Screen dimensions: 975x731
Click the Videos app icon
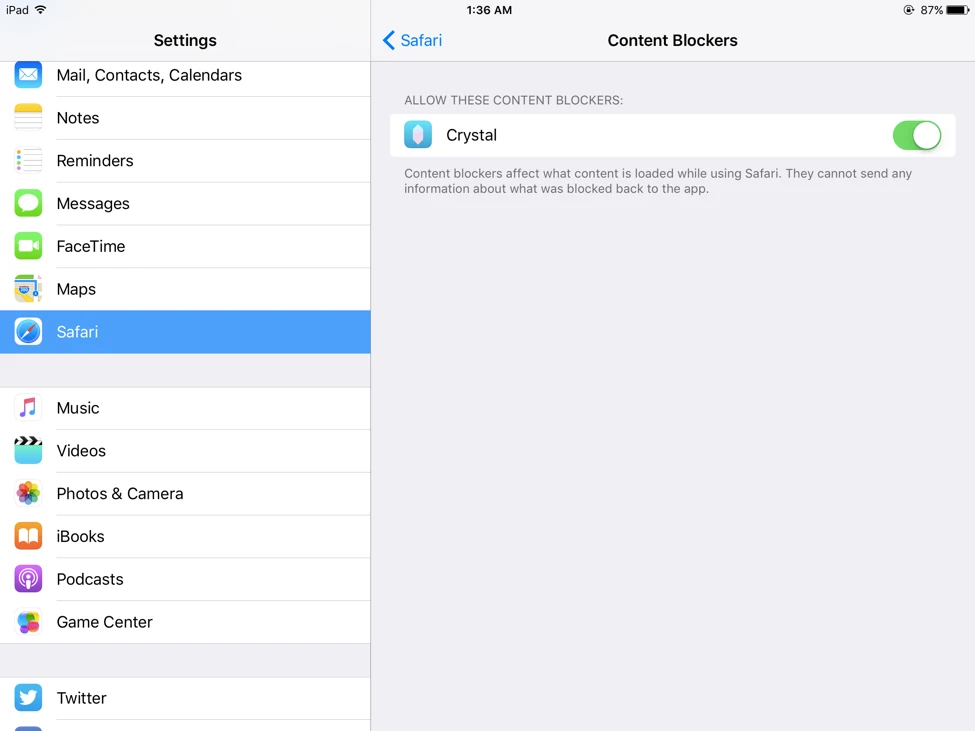point(27,450)
